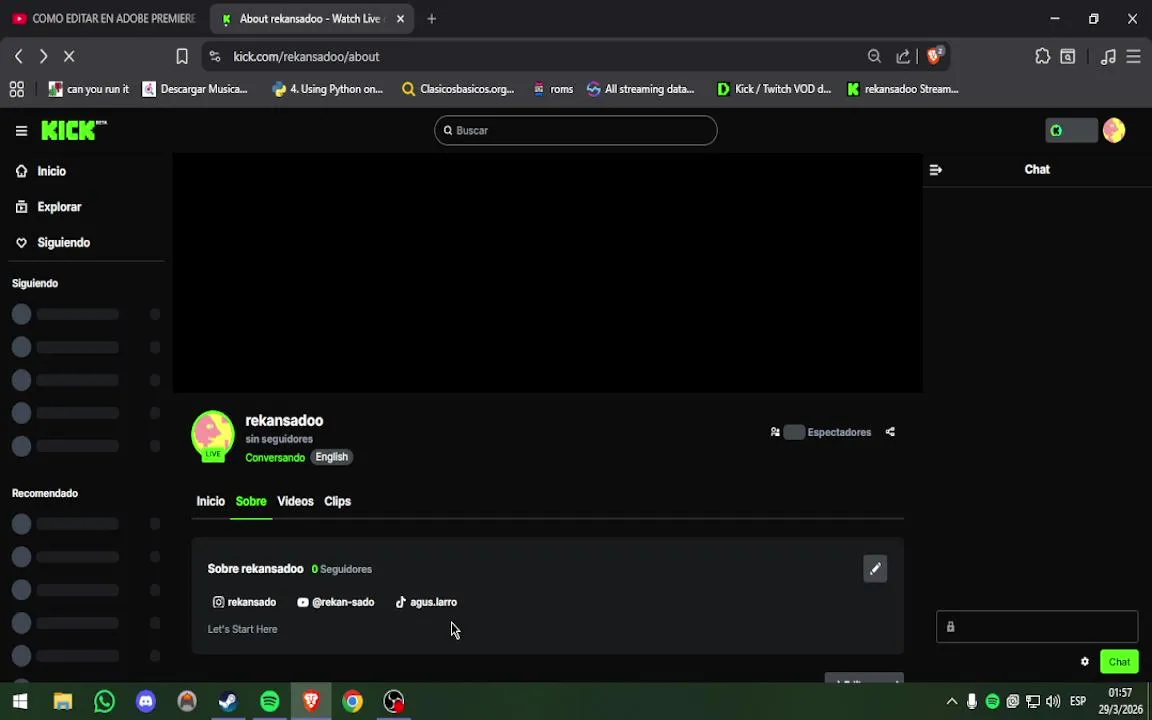Screen dimensions: 1152x720
Task: Go forward with the browser forward arrow
Action: coord(43,57)
